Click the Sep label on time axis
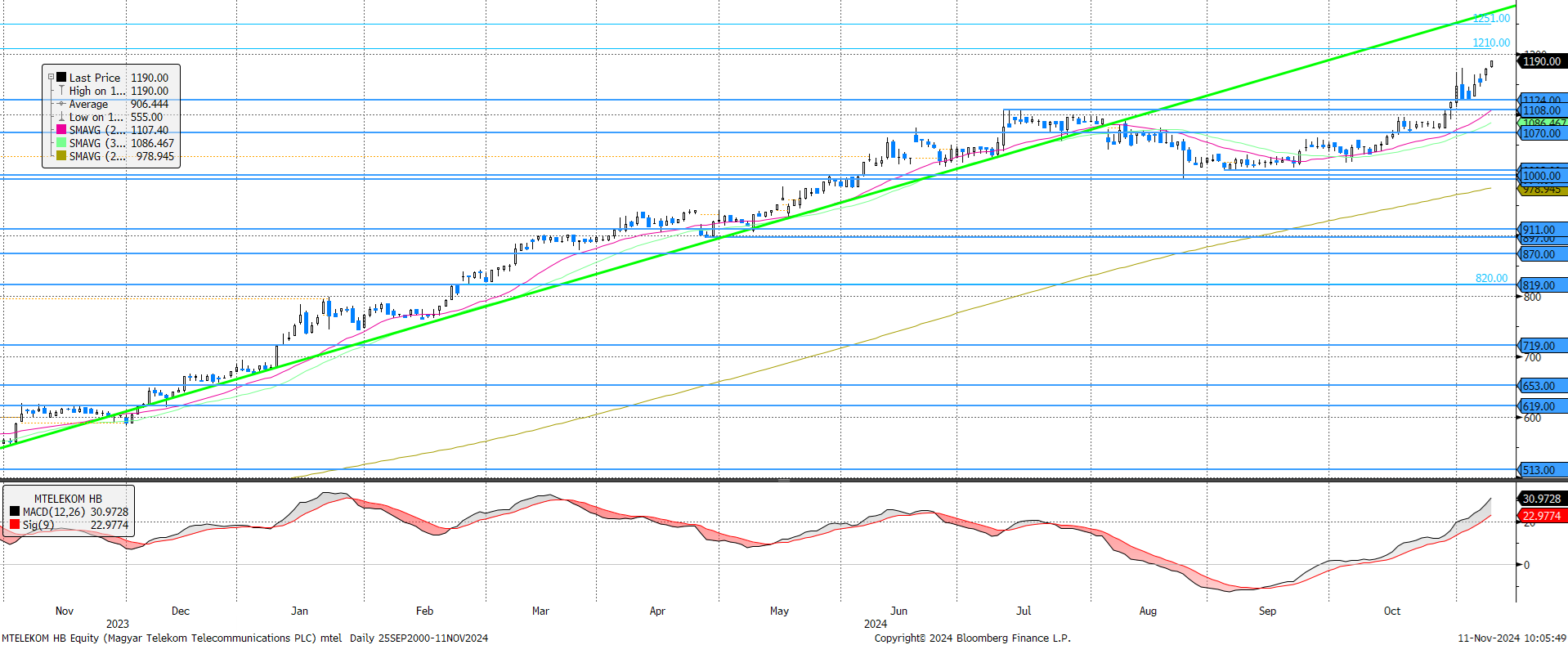The height and width of the screenshot is (645, 1568). pyautogui.click(x=1267, y=611)
